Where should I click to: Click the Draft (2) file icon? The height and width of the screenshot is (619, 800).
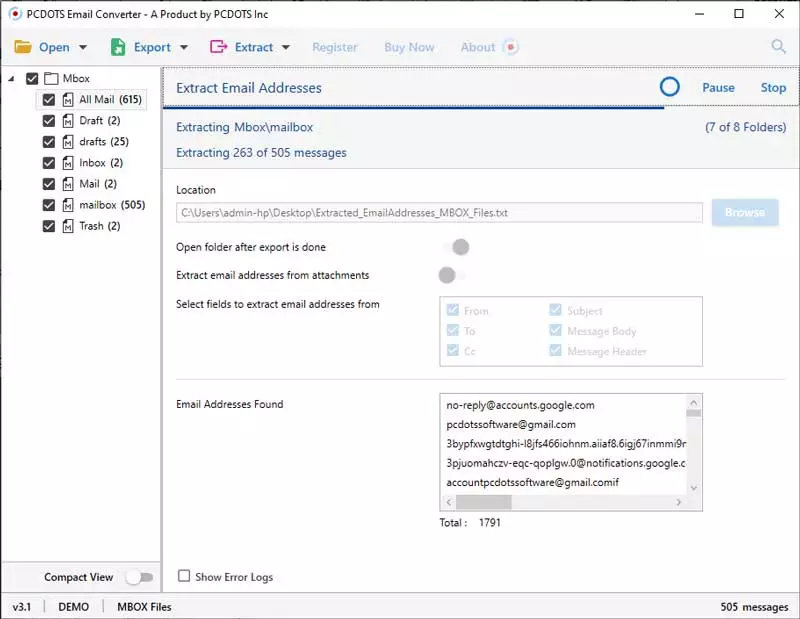tap(68, 121)
